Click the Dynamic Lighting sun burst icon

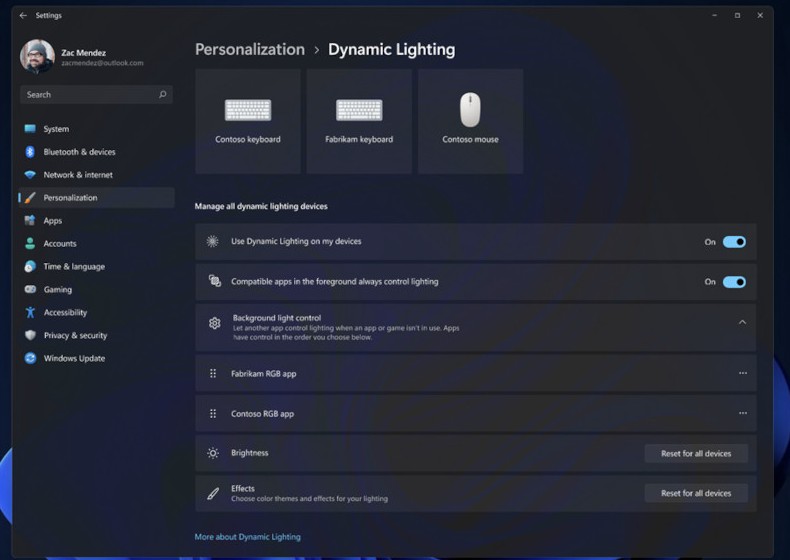213,241
